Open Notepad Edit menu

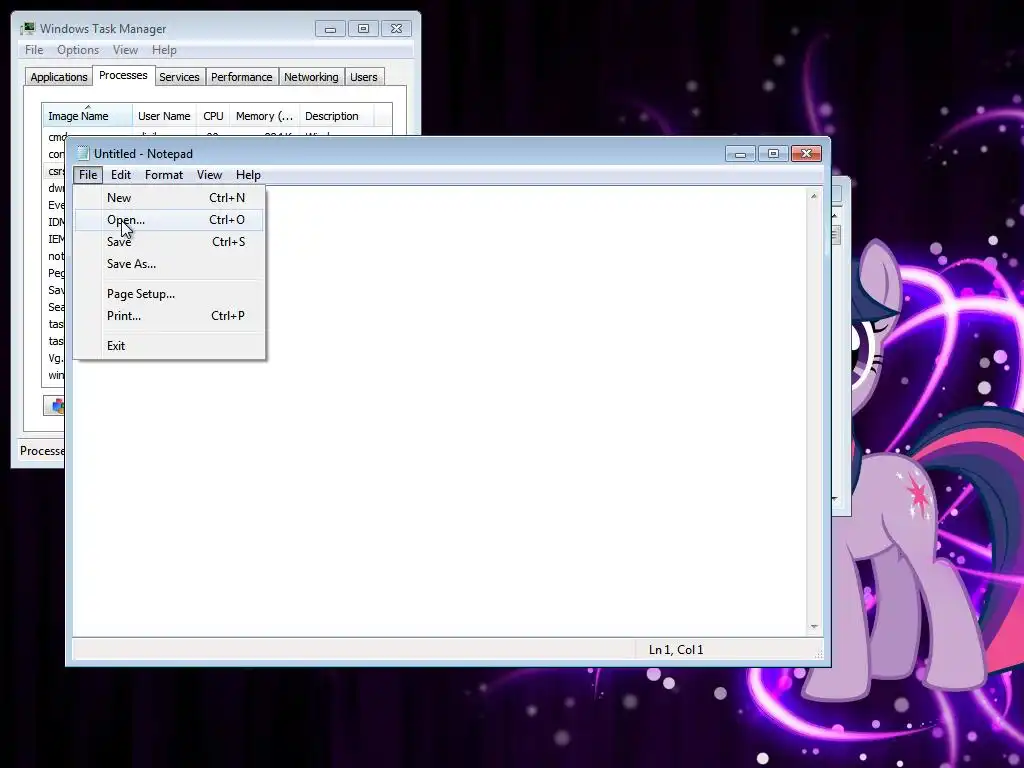tap(121, 175)
